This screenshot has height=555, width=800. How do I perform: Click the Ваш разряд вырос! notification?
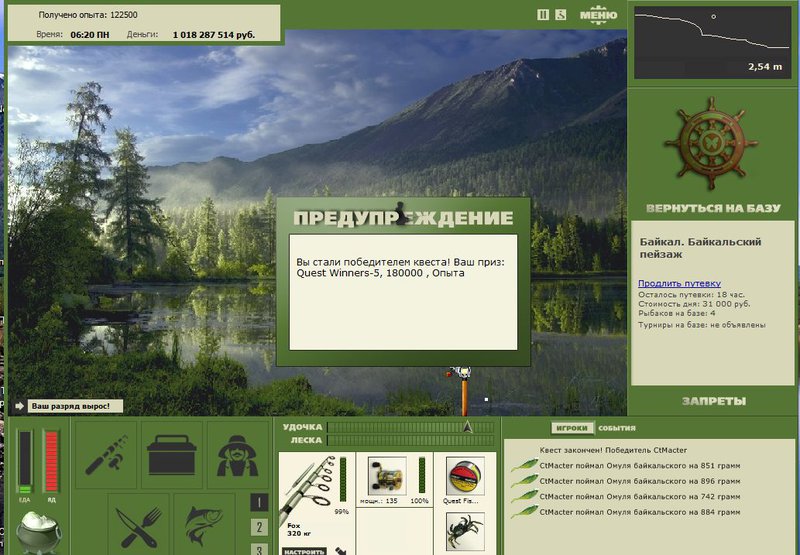coord(75,406)
